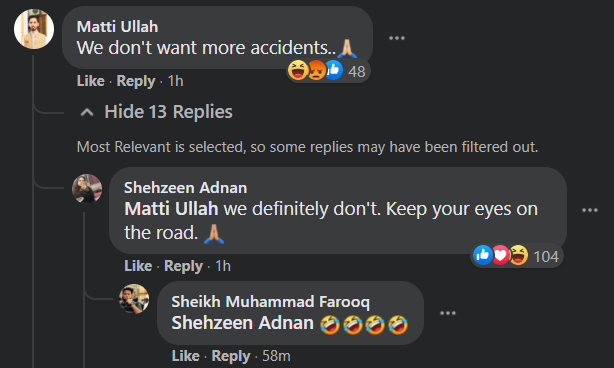The height and width of the screenshot is (368, 614).
Task: Open options menu for Shehzeen Adnan's reply
Action: (x=590, y=210)
